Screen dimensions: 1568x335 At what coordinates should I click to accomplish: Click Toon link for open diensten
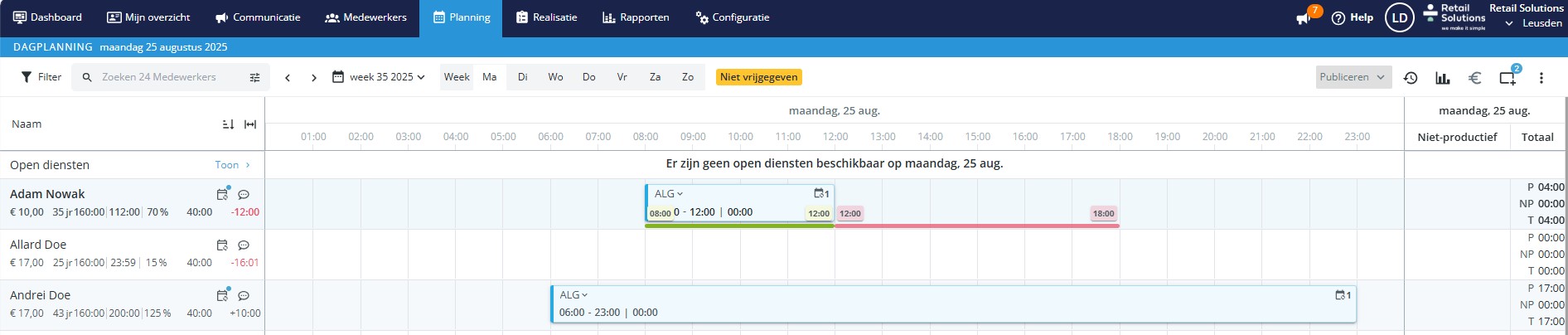[231, 165]
